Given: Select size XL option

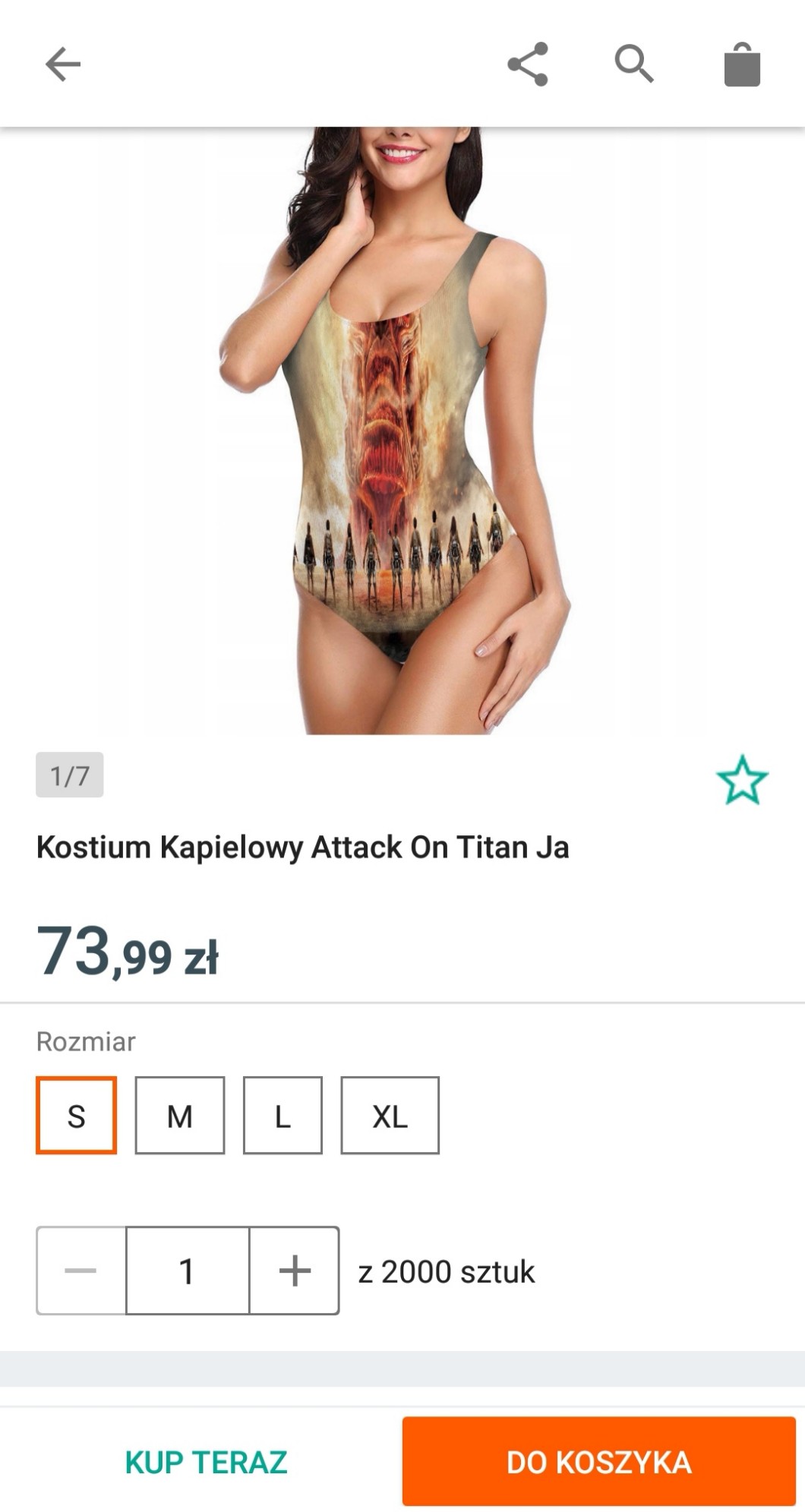Looking at the screenshot, I should click(x=390, y=1115).
